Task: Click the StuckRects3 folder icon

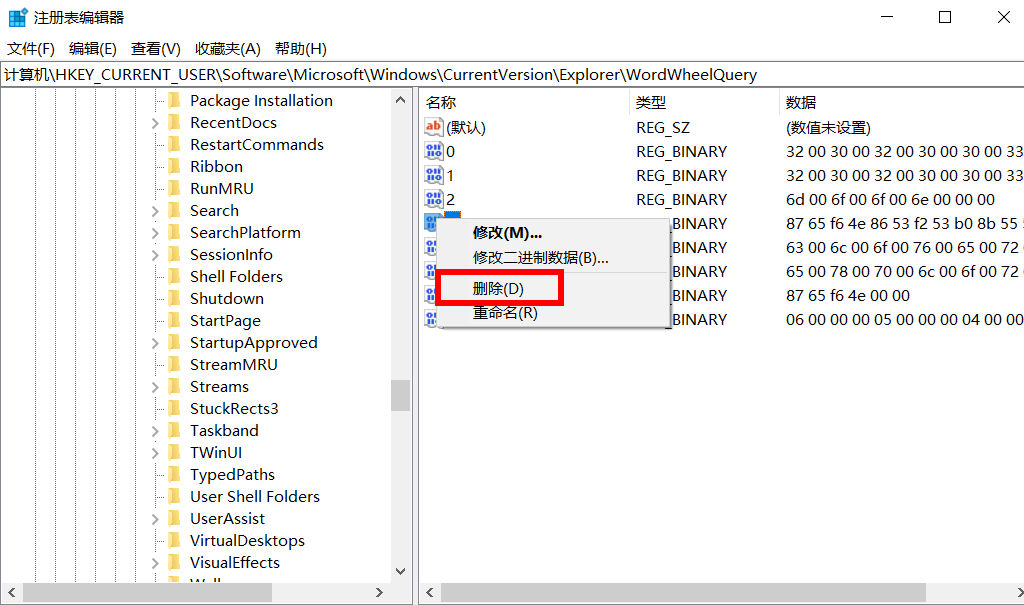Action: (x=174, y=408)
